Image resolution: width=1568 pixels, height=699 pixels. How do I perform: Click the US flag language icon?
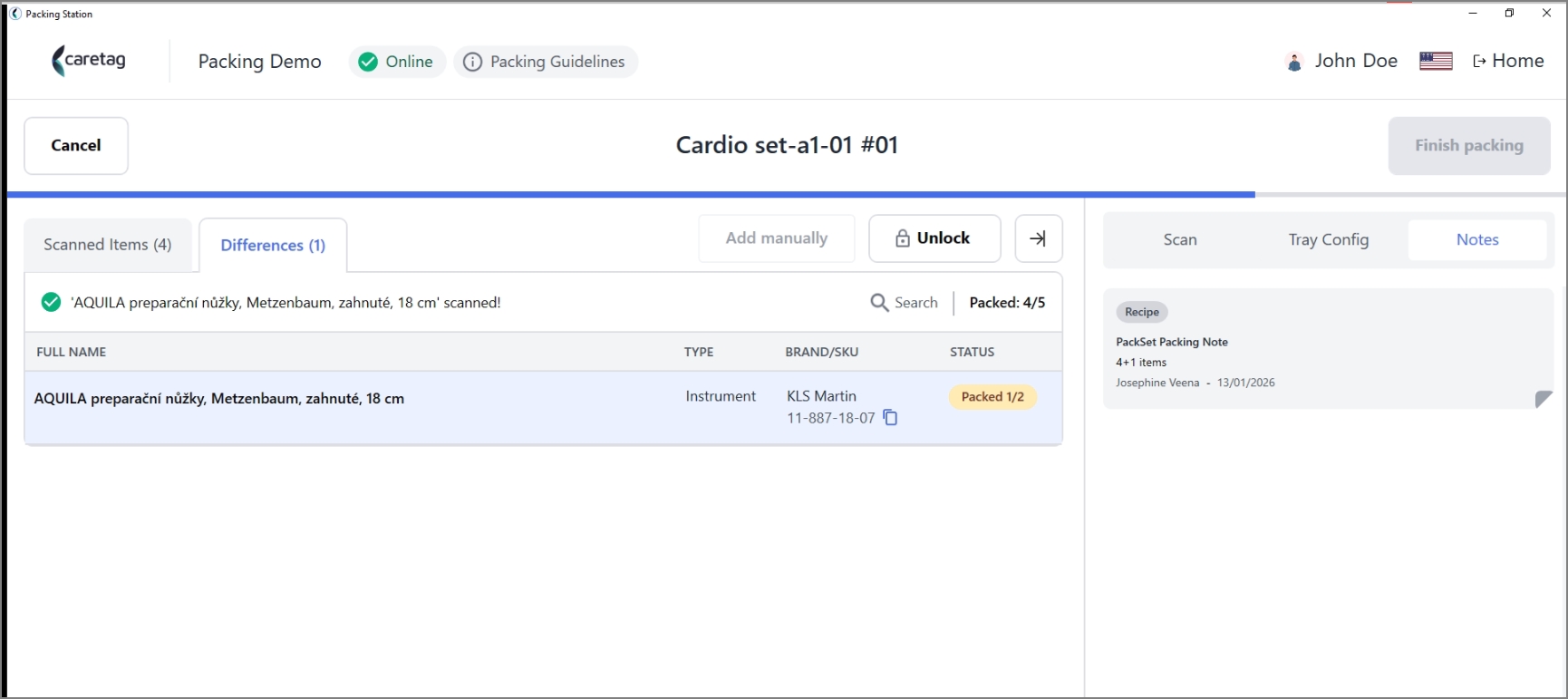click(1436, 62)
